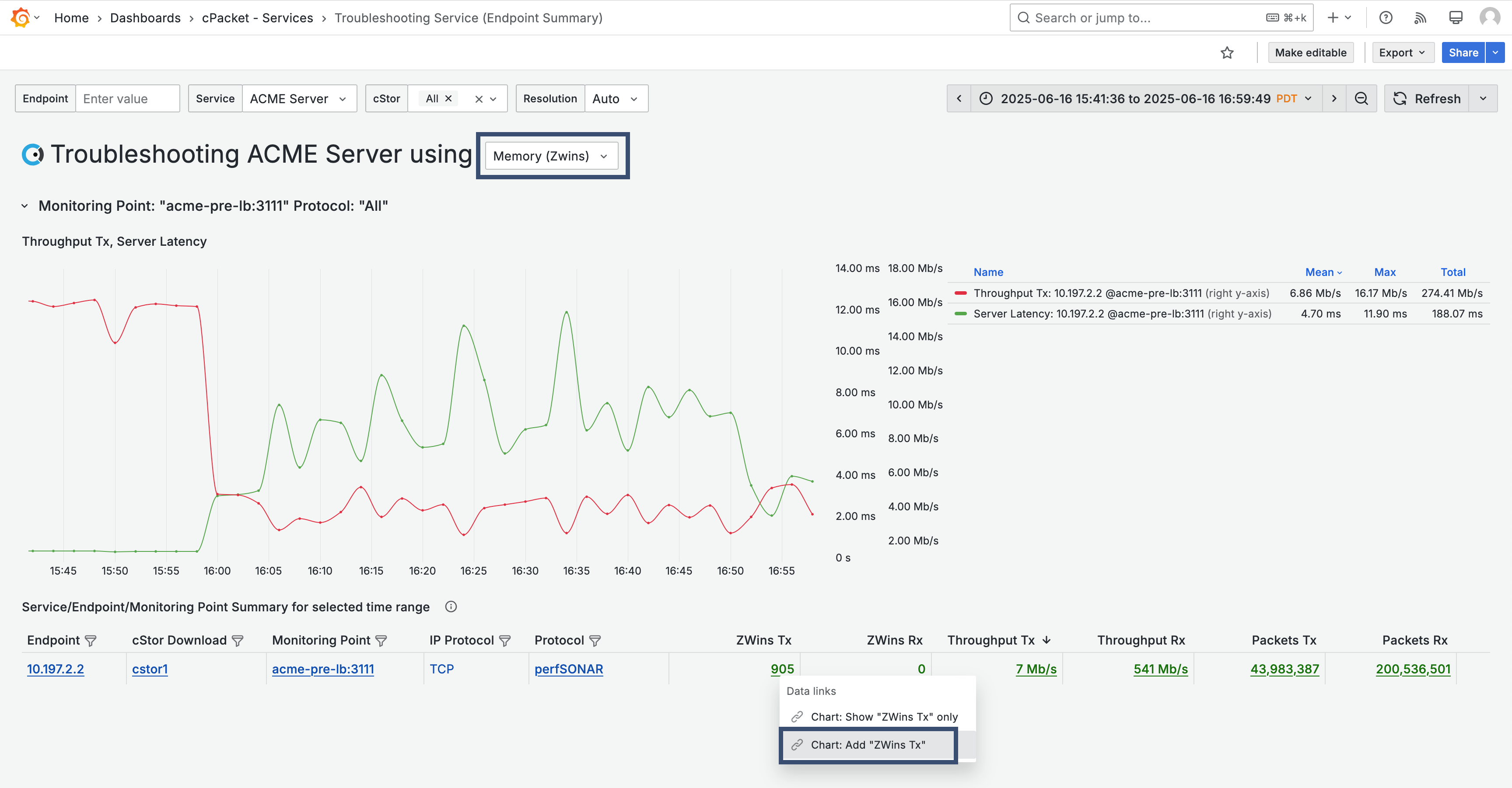Zoom out the time range
Image resolution: width=1512 pixels, height=788 pixels.
1361,98
